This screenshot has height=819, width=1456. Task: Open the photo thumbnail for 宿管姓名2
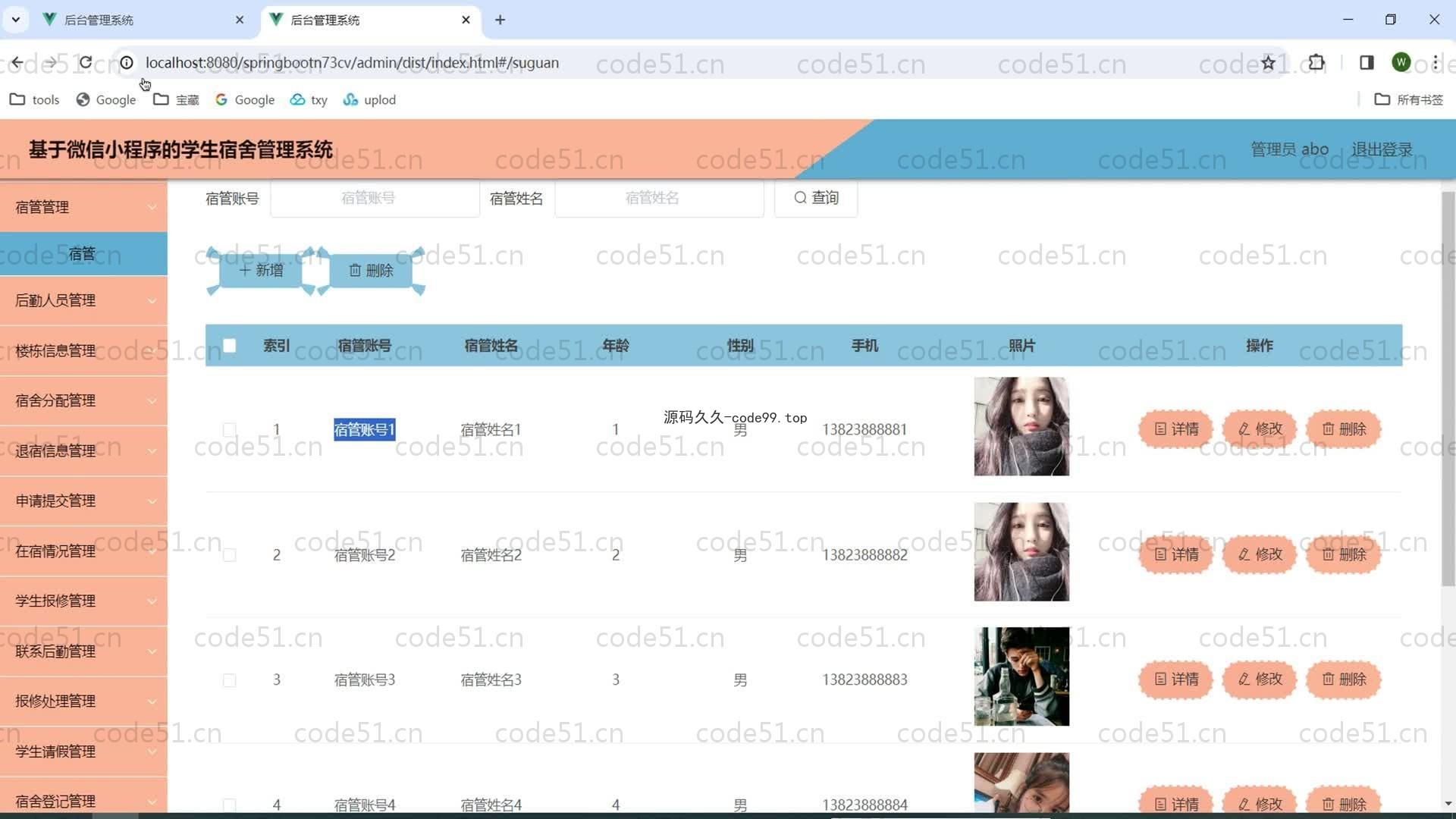1021,552
